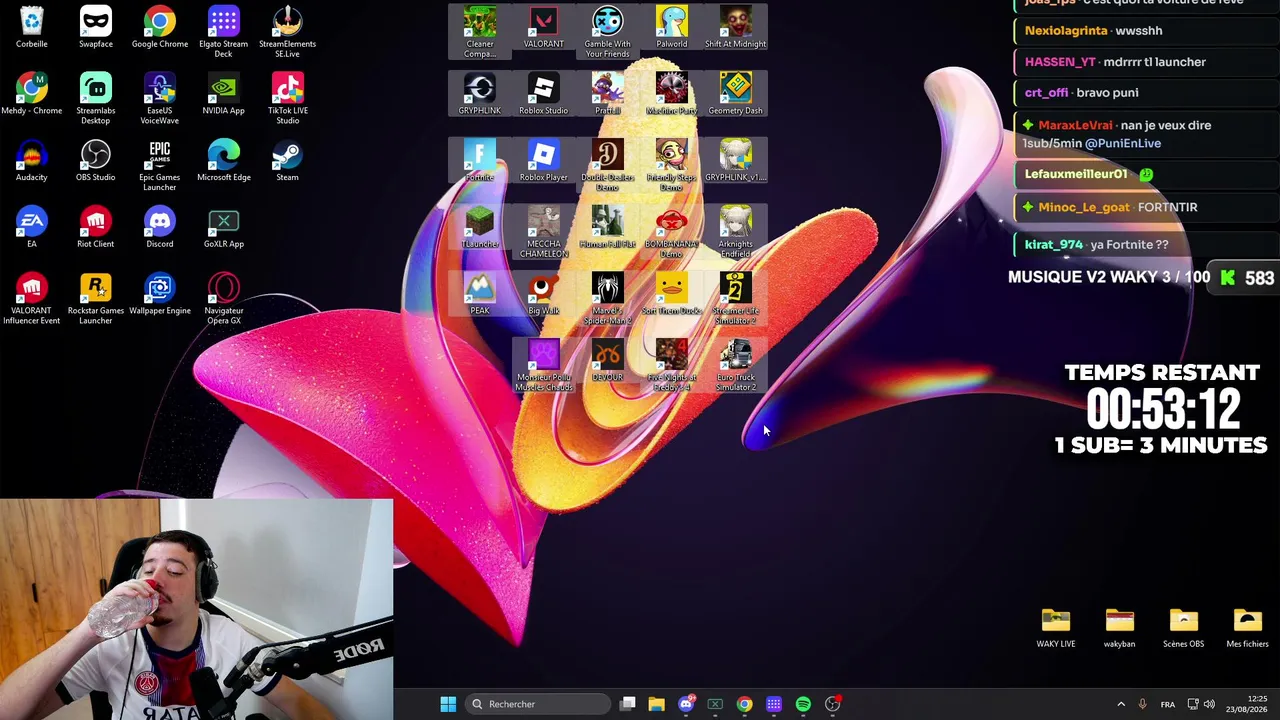1280x720 pixels.
Task: Select the Double Dealers Demo shortcut
Action: tap(608, 167)
